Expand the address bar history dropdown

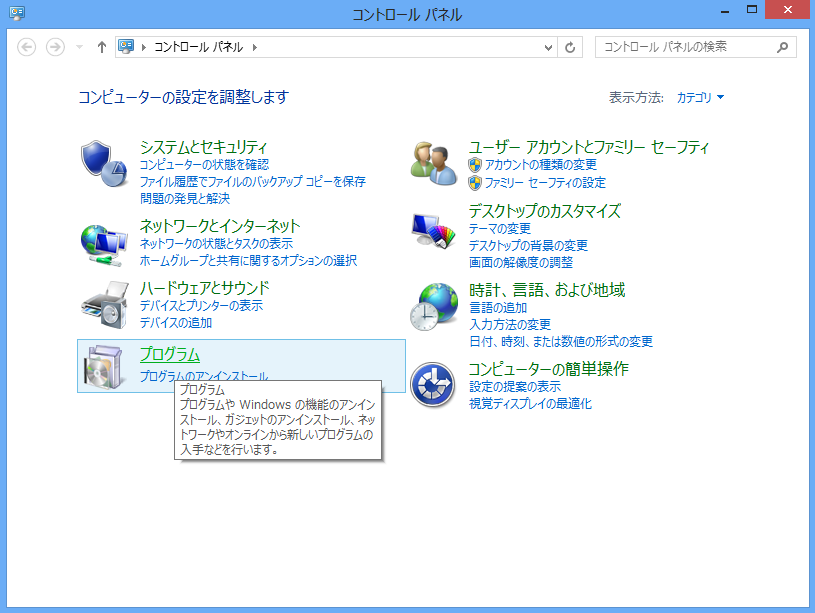[548, 47]
